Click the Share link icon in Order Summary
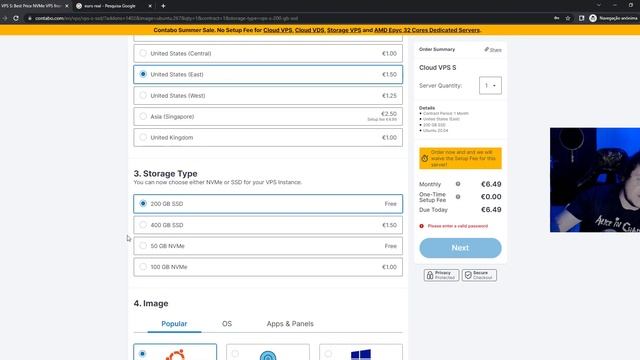 click(493, 50)
